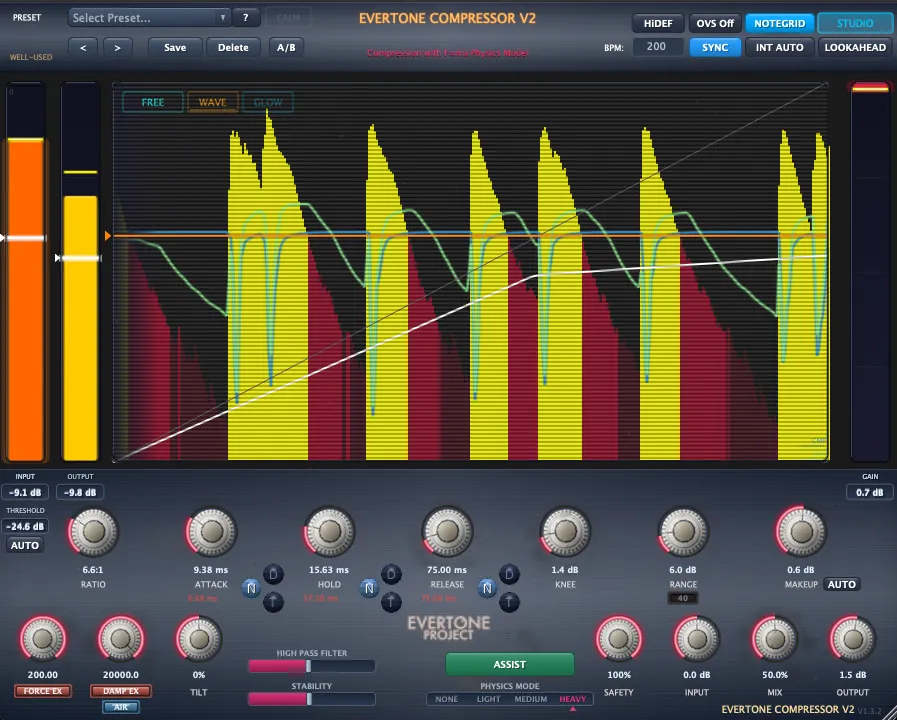Set Hold timing to N (normal note)
Image resolution: width=897 pixels, height=720 pixels.
click(369, 588)
